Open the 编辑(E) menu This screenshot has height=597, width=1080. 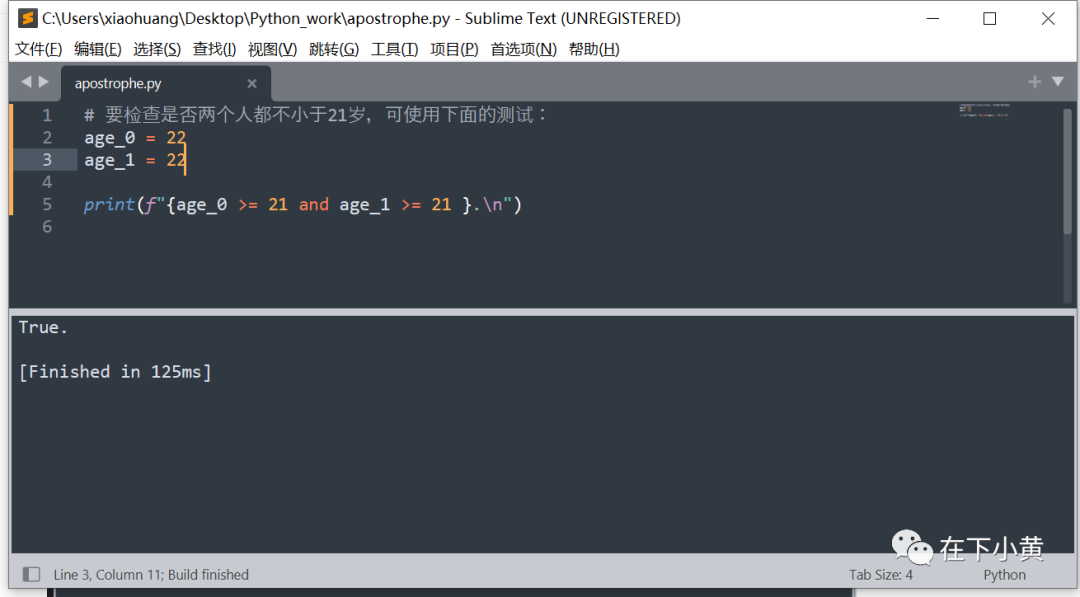[98, 50]
